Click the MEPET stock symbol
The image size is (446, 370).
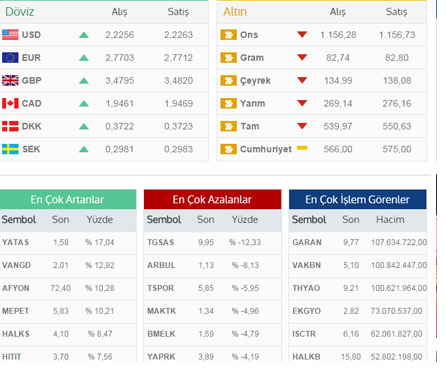point(15,311)
